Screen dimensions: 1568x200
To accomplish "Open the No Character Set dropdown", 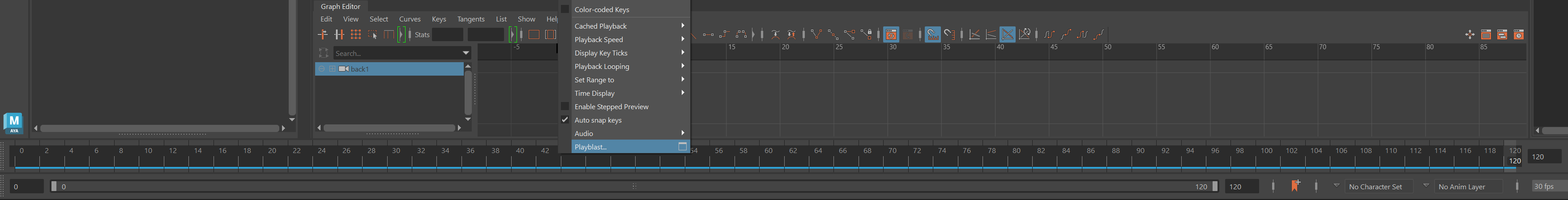I will click(x=1337, y=185).
